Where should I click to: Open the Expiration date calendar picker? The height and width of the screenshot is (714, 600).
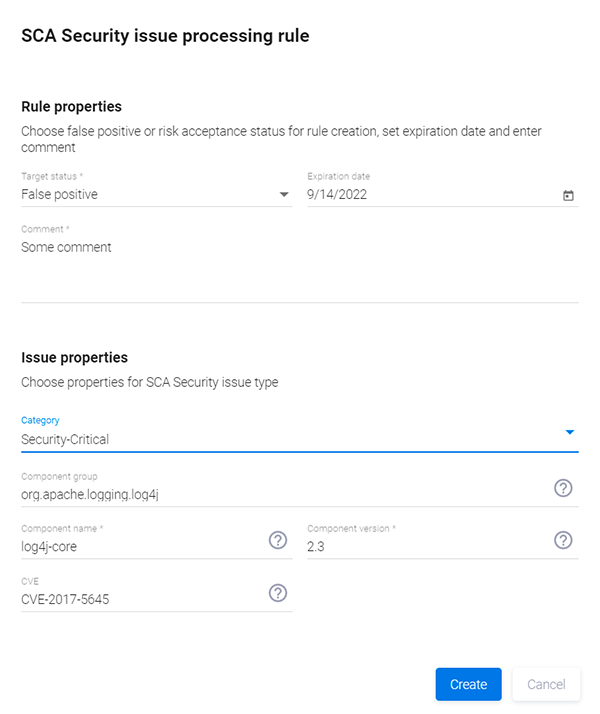568,195
